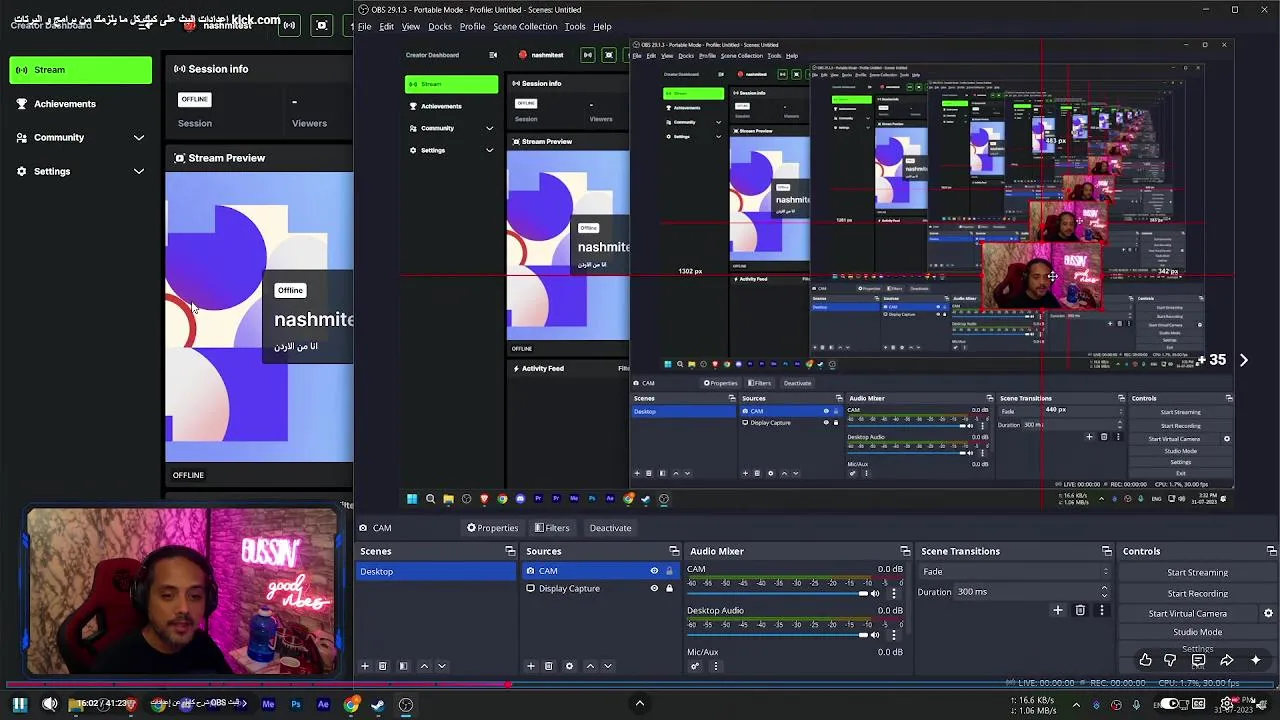Click Start Streaming in Controls
The height and width of the screenshot is (720, 1280).
pos(1197,573)
